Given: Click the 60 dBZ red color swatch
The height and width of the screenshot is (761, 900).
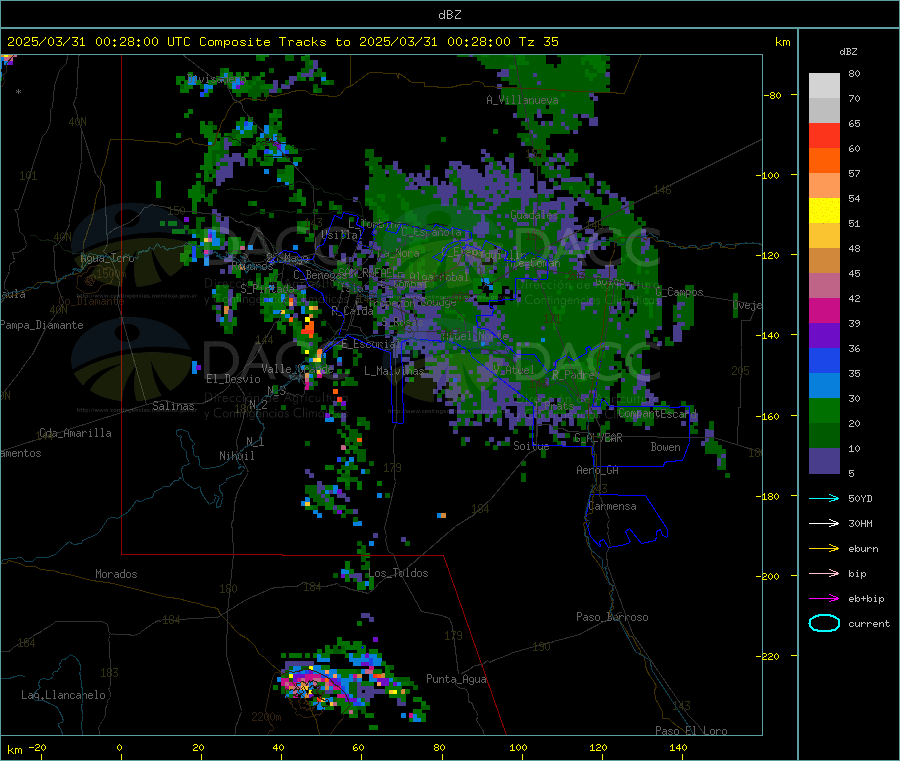Looking at the screenshot, I should point(824,135).
